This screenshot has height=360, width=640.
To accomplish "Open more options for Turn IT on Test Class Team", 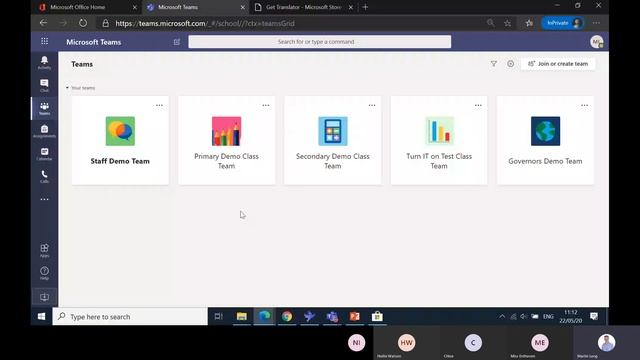I will [x=478, y=105].
